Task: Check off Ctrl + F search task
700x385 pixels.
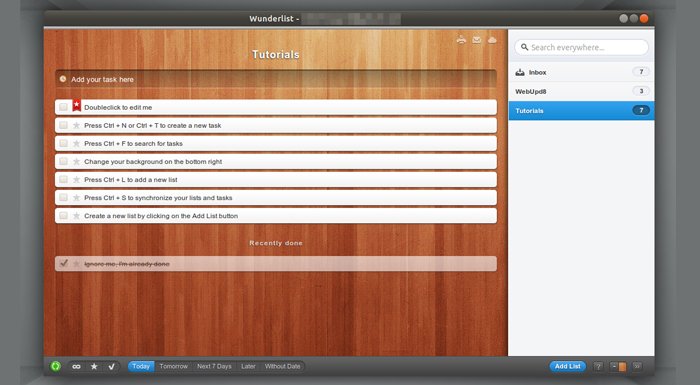Action: click(63, 143)
